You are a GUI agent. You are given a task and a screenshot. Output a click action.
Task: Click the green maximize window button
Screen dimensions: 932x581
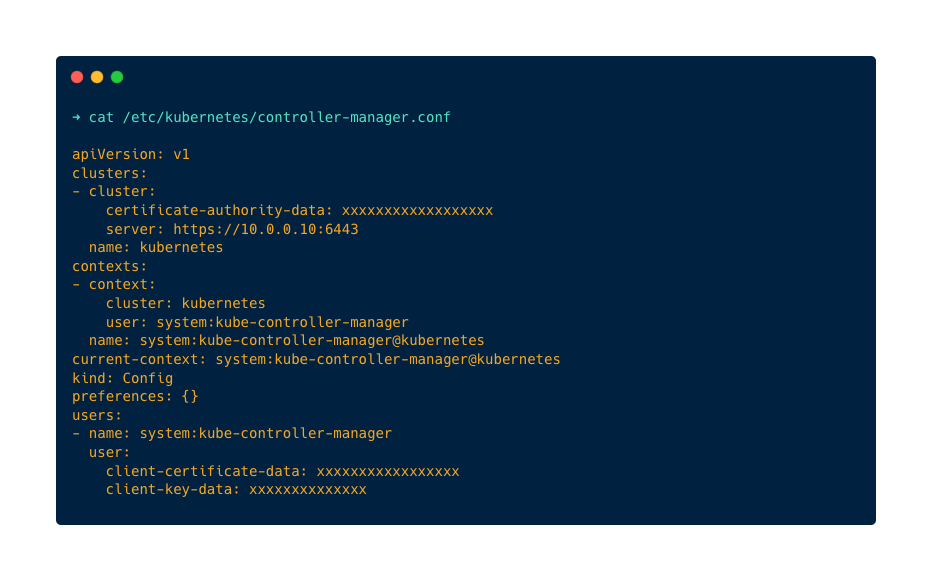pyautogui.click(x=117, y=77)
